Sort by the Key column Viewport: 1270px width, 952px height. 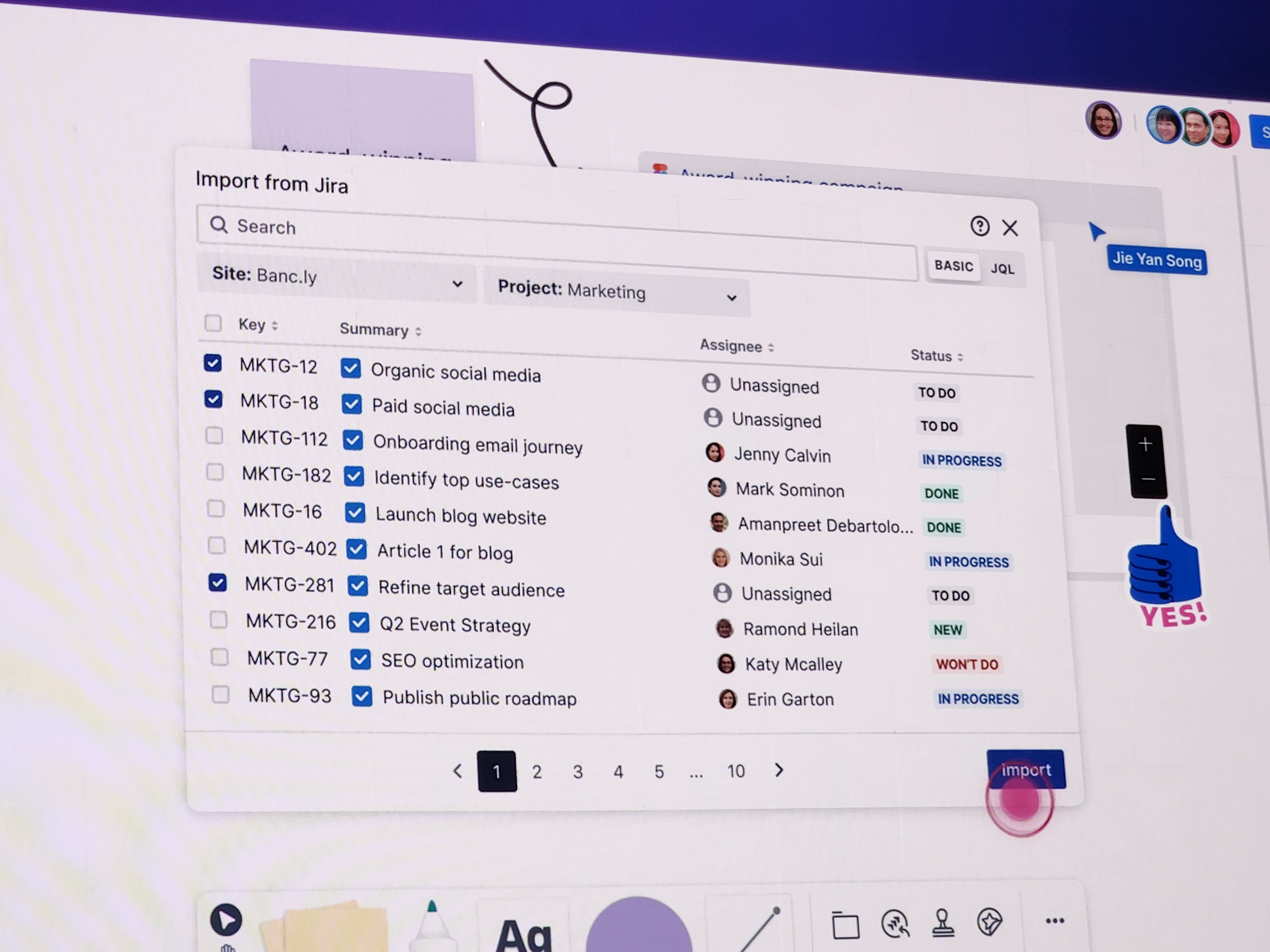pyautogui.click(x=258, y=325)
